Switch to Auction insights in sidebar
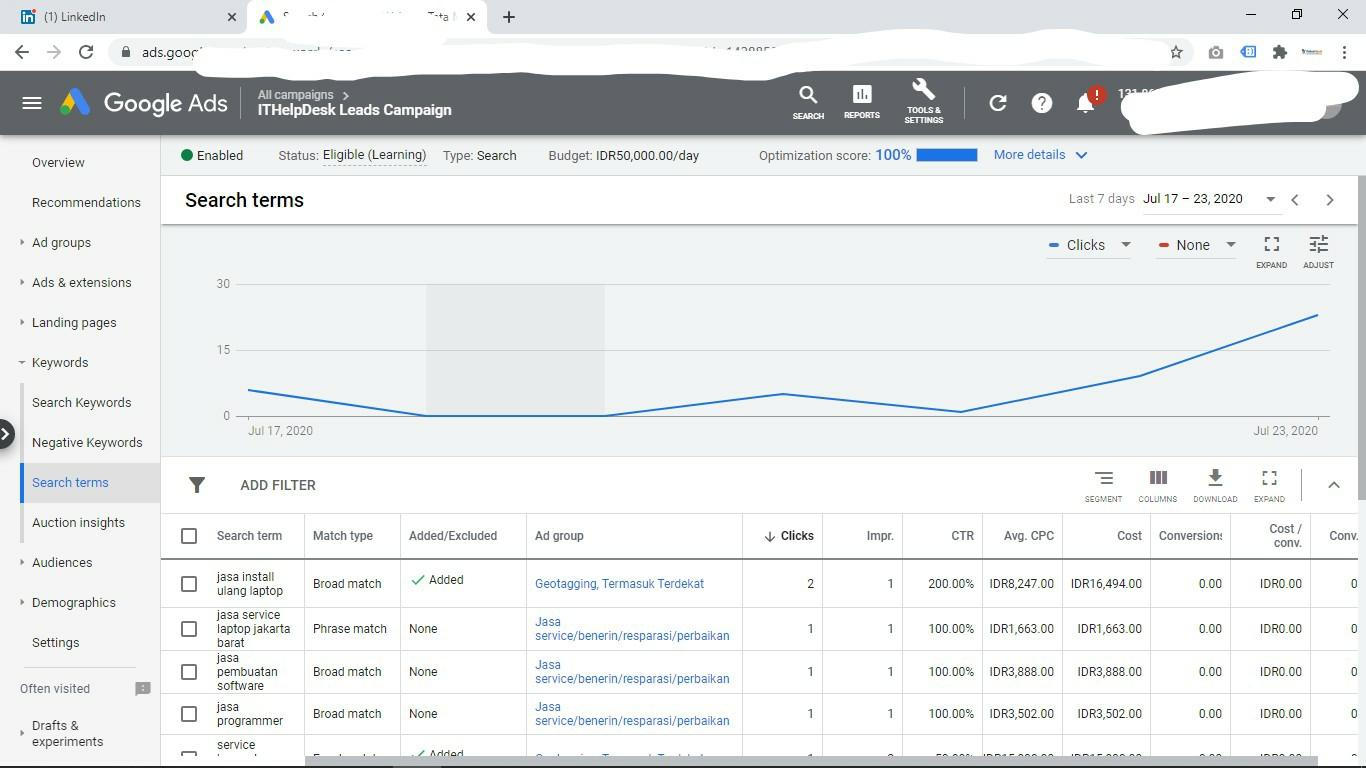 [78, 522]
